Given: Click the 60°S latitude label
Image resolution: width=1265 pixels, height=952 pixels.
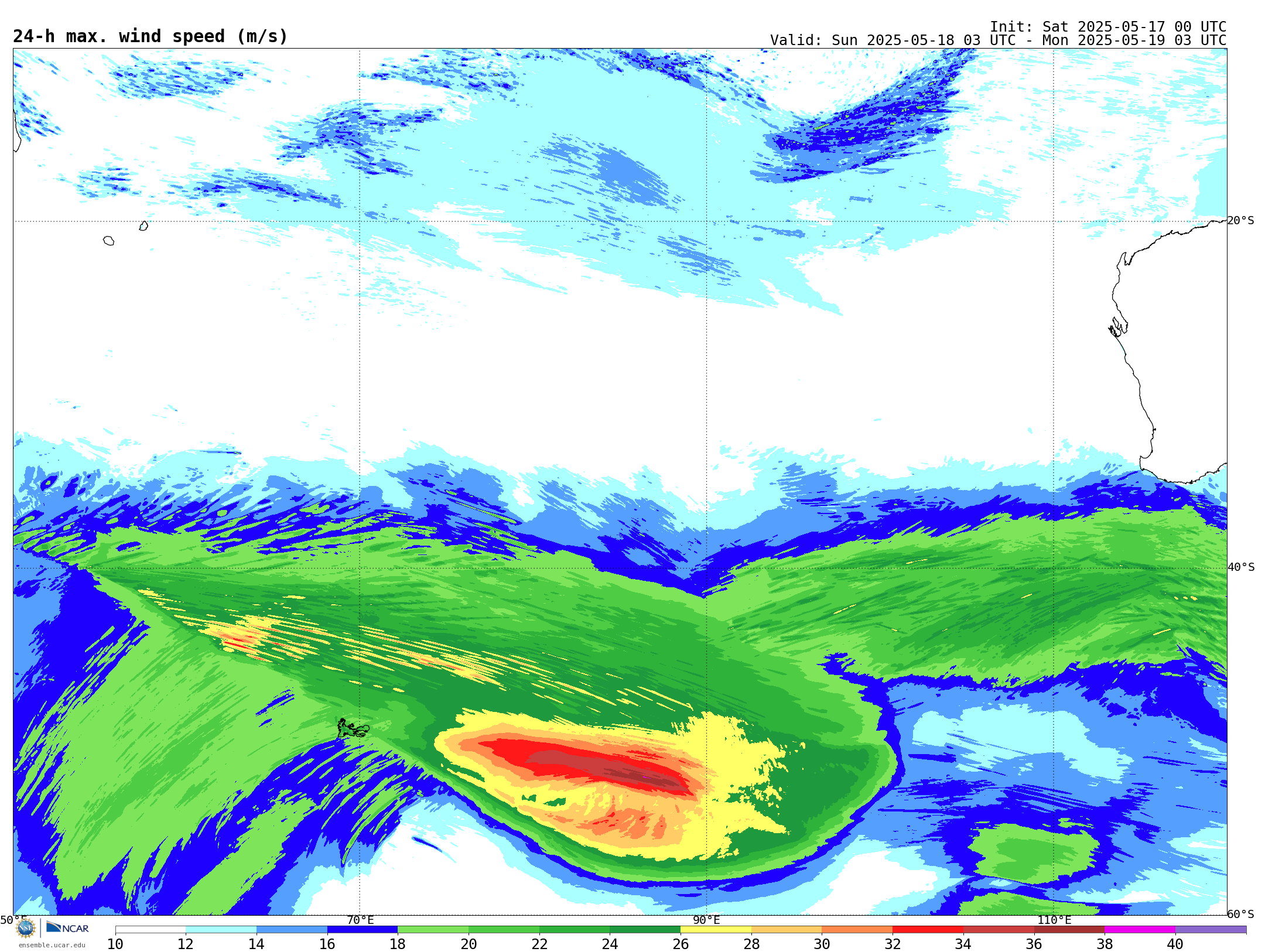Looking at the screenshot, I should tap(1240, 914).
